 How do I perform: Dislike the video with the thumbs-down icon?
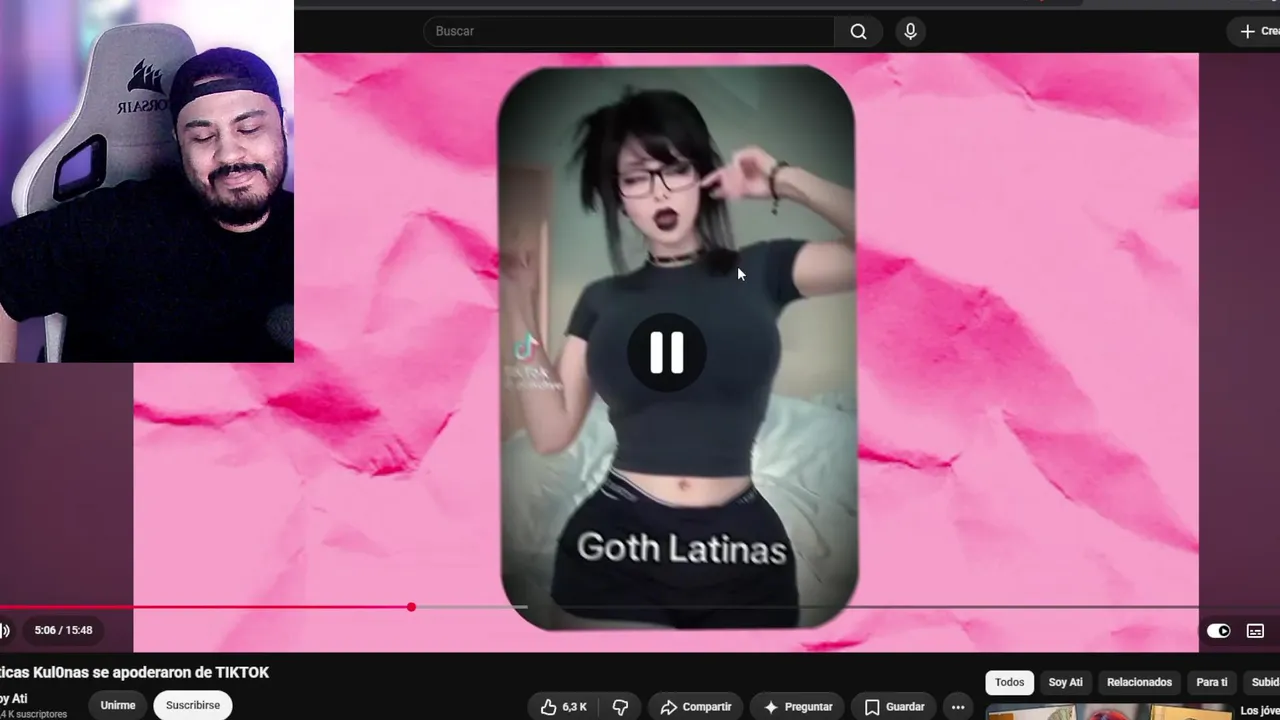(x=620, y=707)
